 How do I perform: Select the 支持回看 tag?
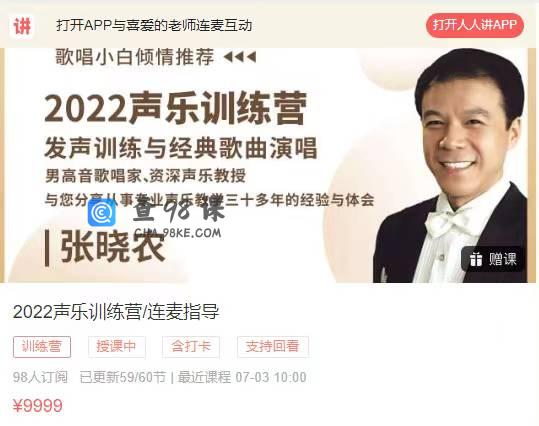point(273,347)
